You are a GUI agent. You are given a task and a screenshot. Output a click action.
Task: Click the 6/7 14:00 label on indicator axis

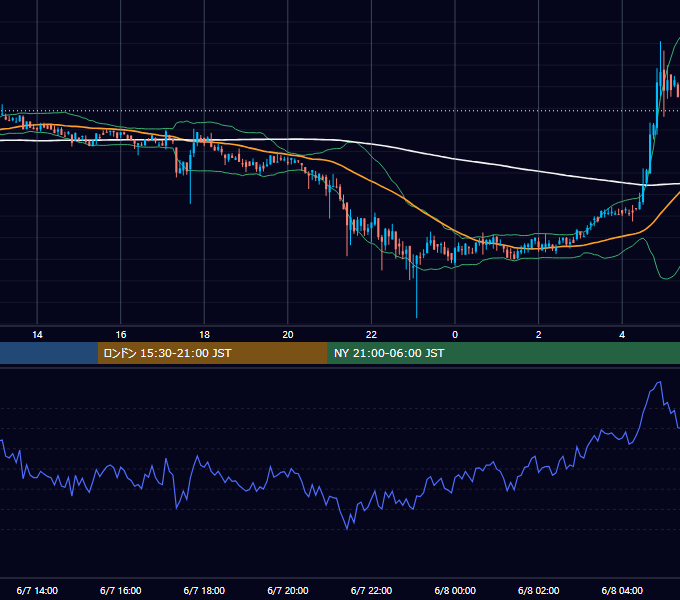point(37,590)
